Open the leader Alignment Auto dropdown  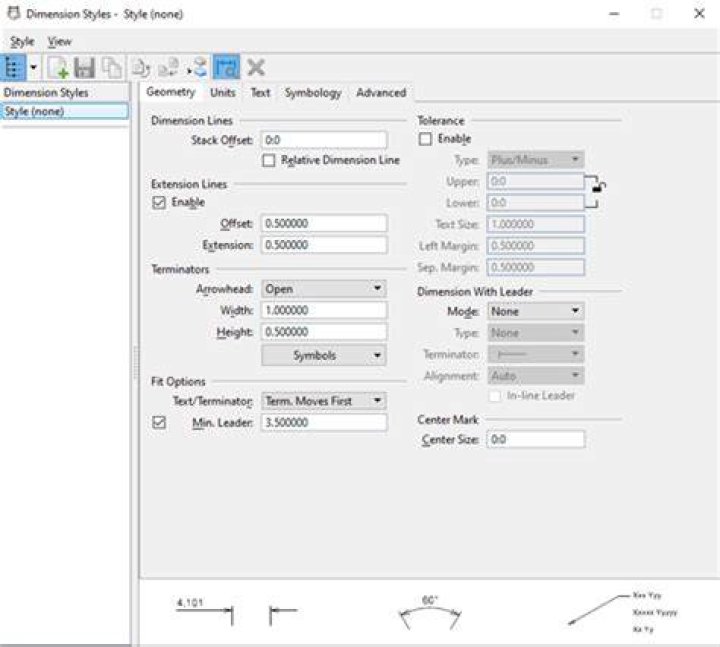click(x=535, y=376)
